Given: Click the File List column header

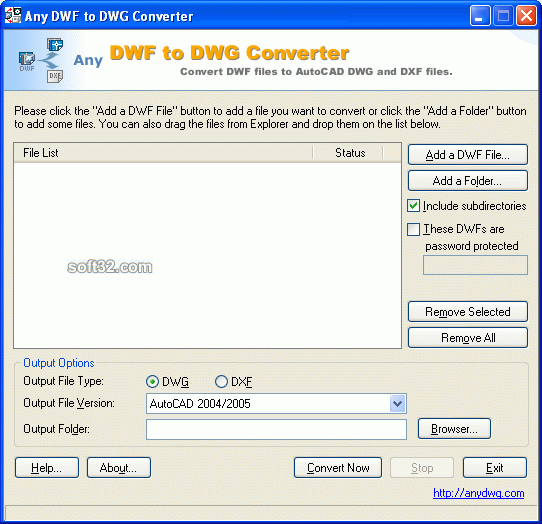Looking at the screenshot, I should tap(163, 153).
